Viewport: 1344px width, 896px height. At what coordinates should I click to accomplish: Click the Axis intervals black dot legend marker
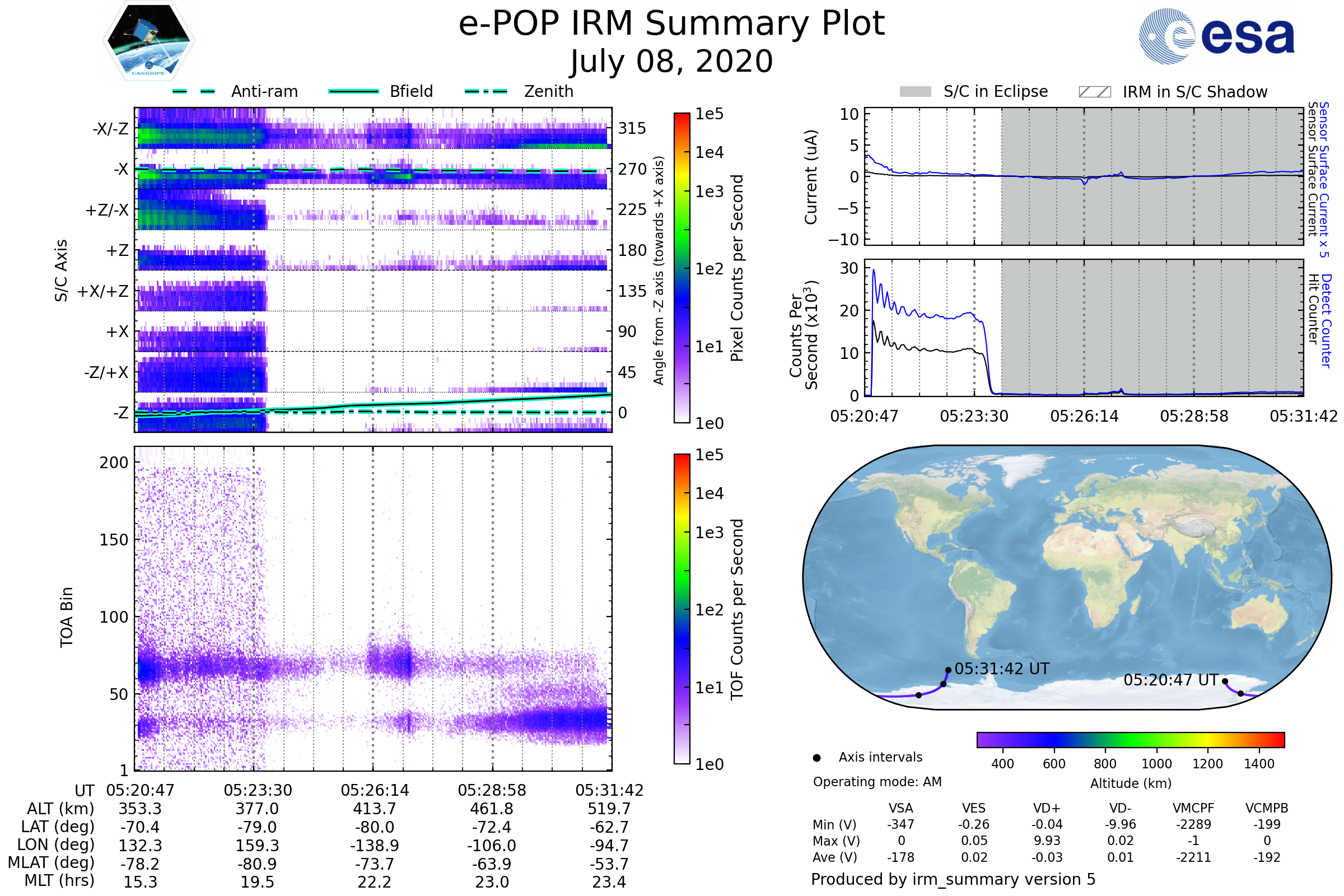pyautogui.click(x=816, y=758)
